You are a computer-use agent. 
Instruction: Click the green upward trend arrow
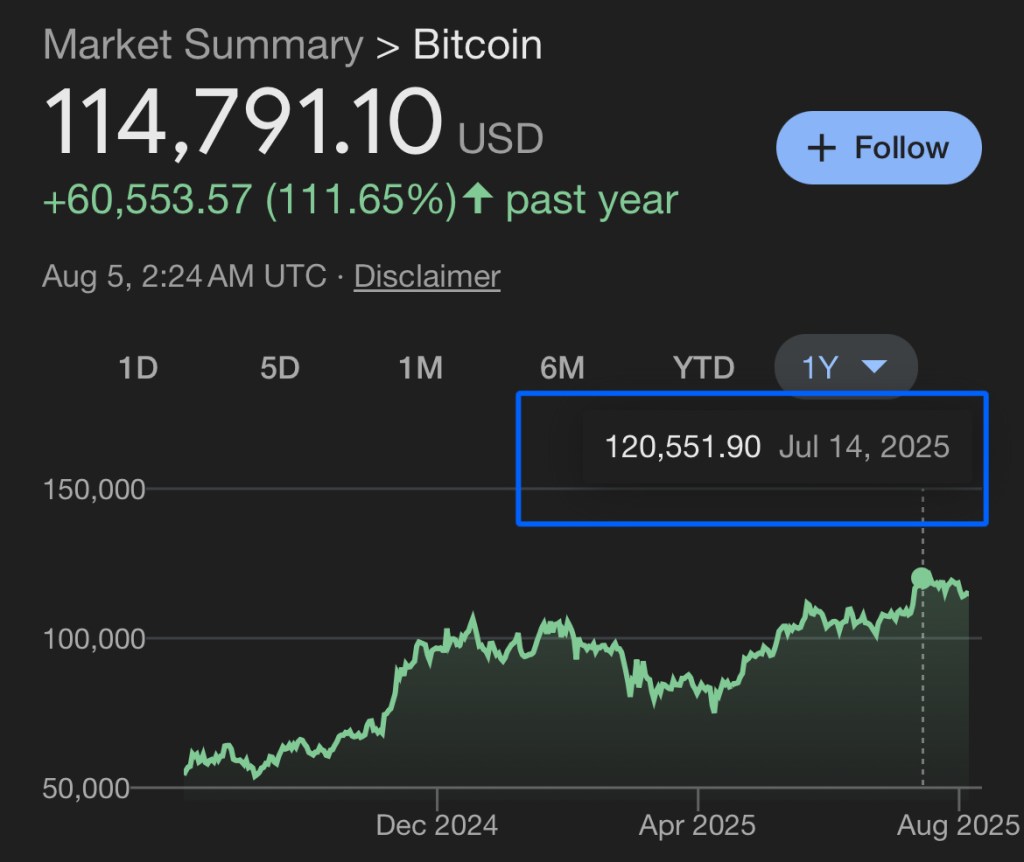point(479,200)
